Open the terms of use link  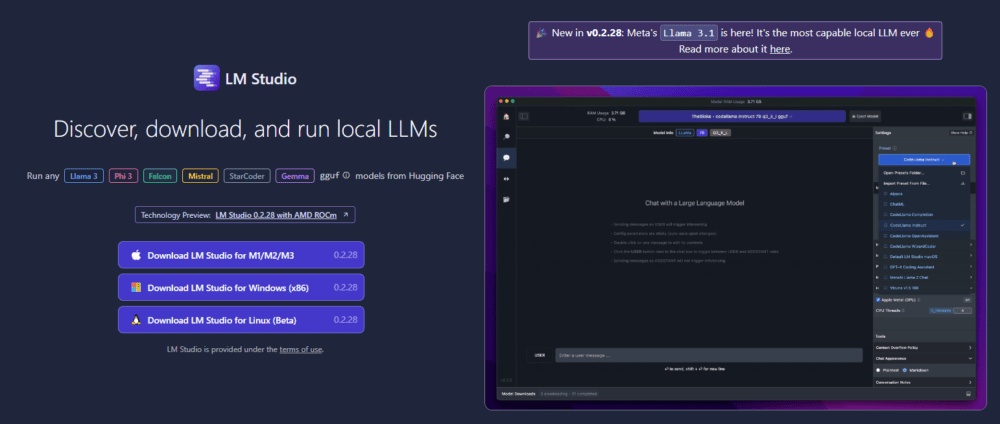click(x=300, y=349)
